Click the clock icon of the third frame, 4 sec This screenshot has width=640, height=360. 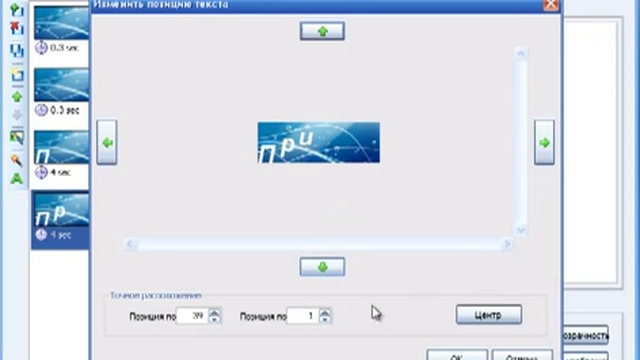[41, 172]
